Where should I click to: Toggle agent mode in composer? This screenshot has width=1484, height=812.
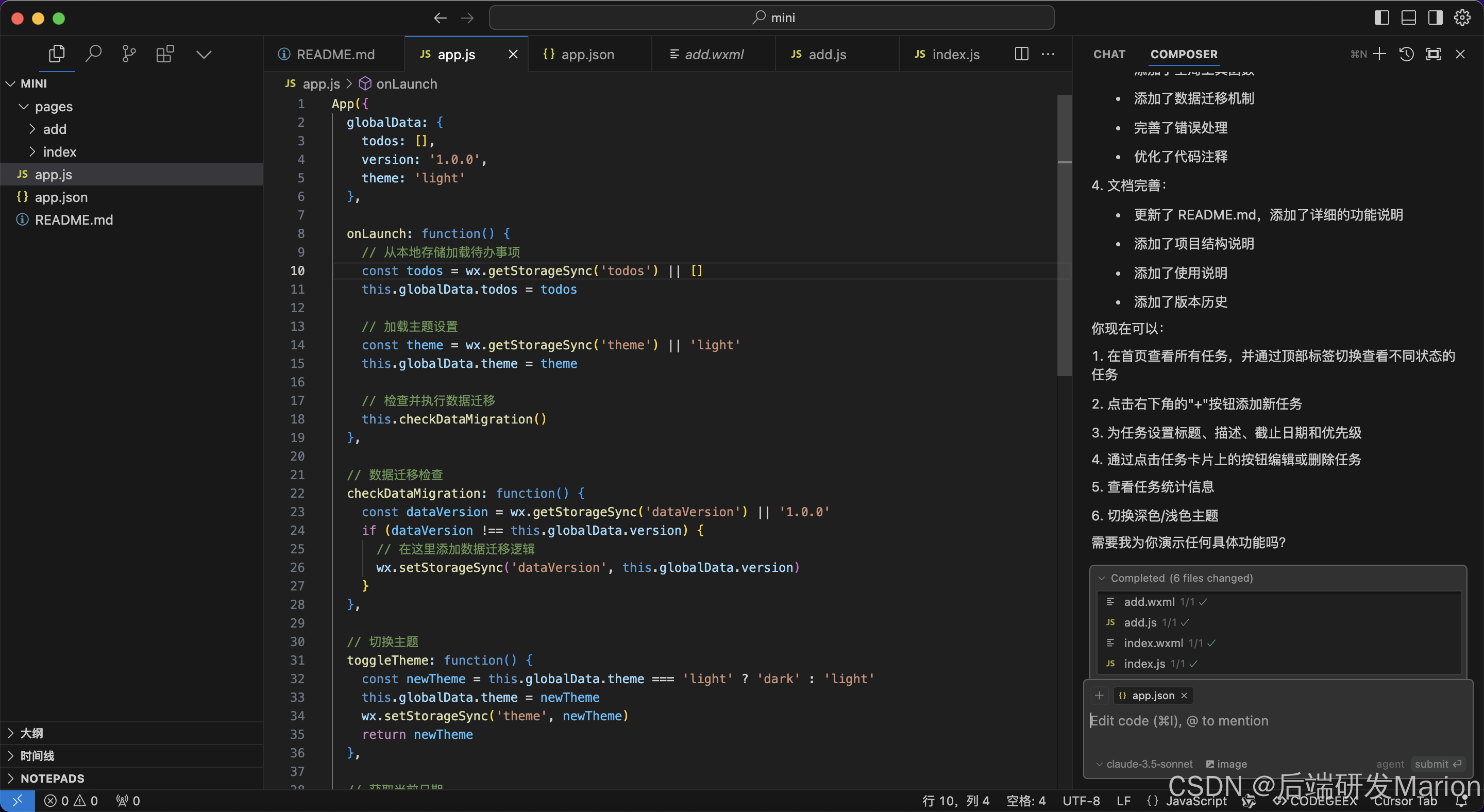(x=1390, y=764)
